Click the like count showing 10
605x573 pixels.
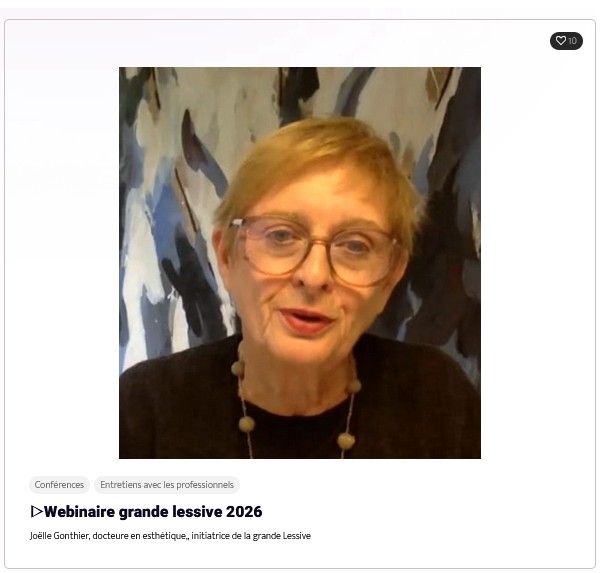pyautogui.click(x=572, y=41)
